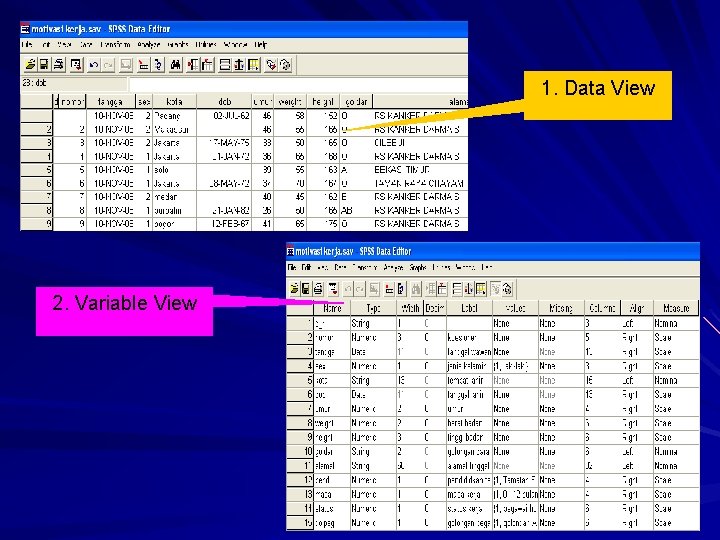Click the 'Date' type cell in row 3

[373, 352]
